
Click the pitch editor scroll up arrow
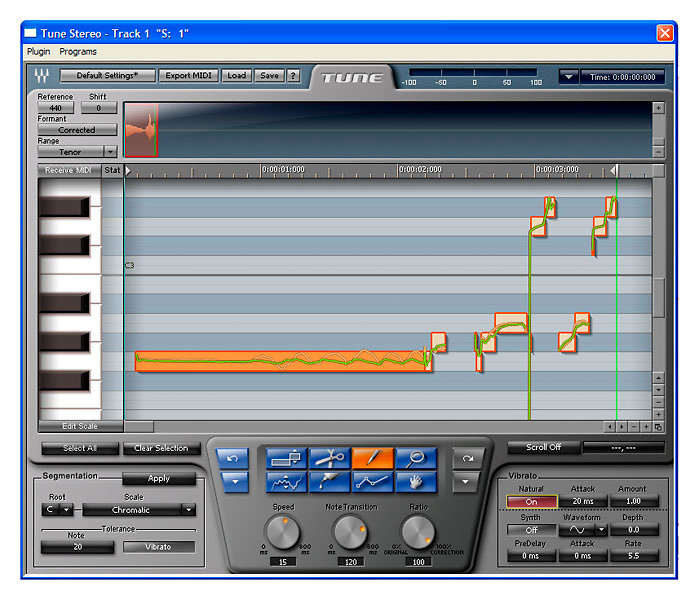658,378
